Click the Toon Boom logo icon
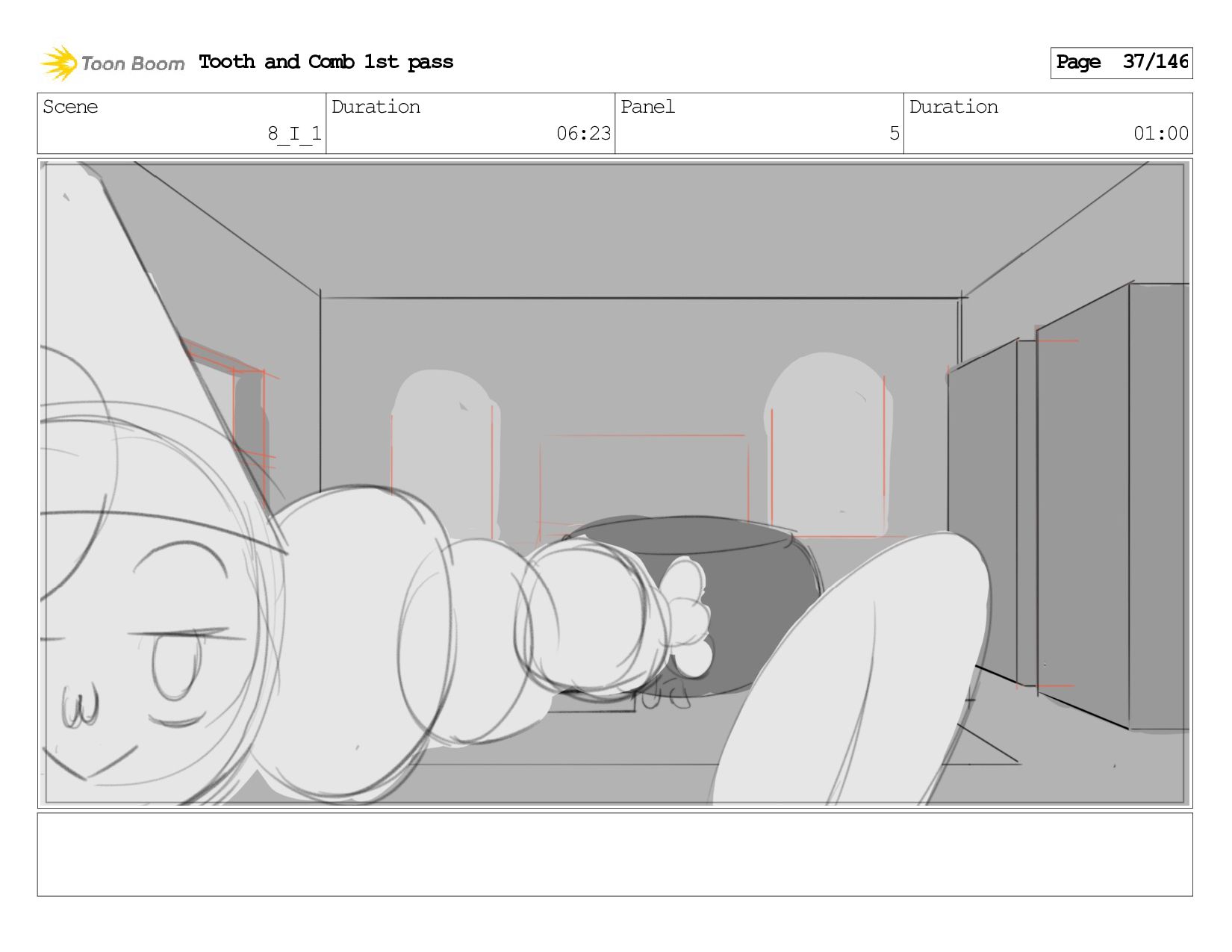The image size is (1232, 952). [x=59, y=63]
